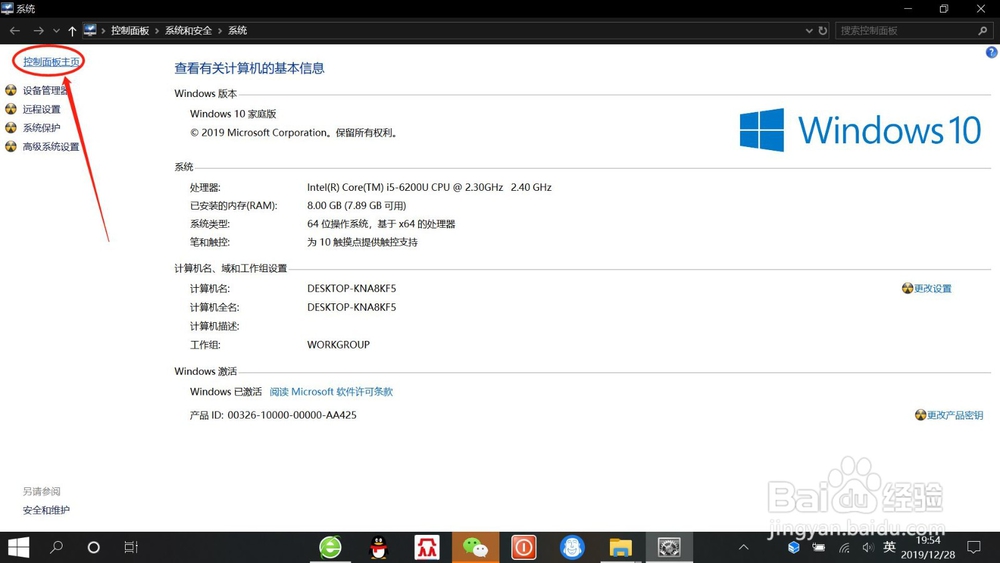The image size is (1000, 563).
Task: Open the blue help question mark
Action: tap(992, 52)
